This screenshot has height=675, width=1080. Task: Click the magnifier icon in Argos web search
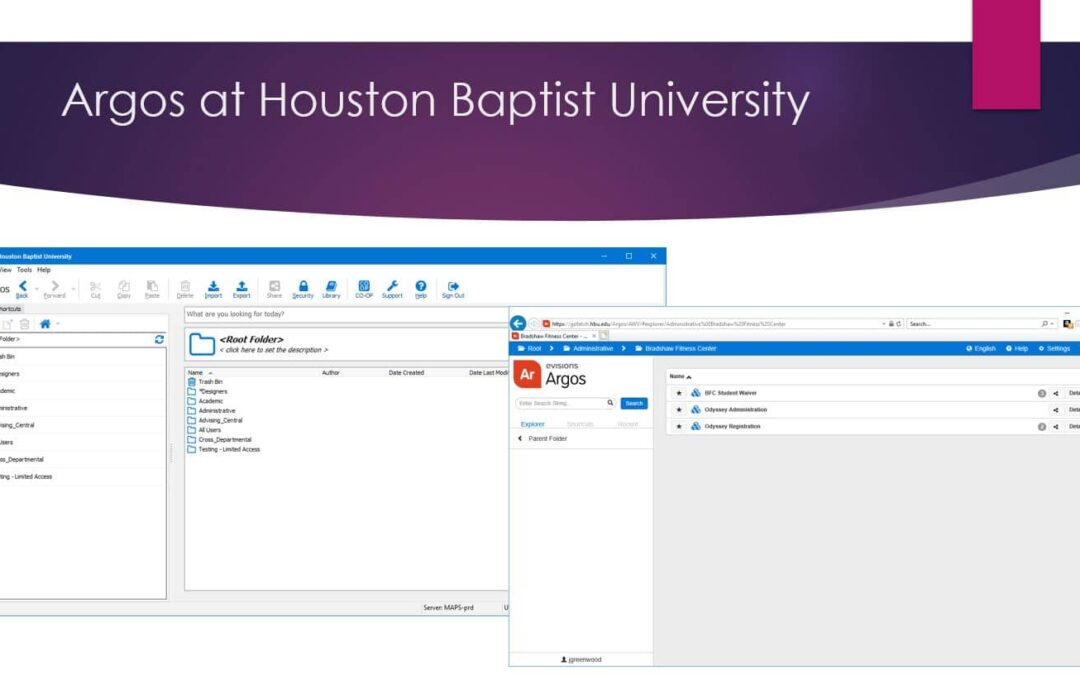610,403
